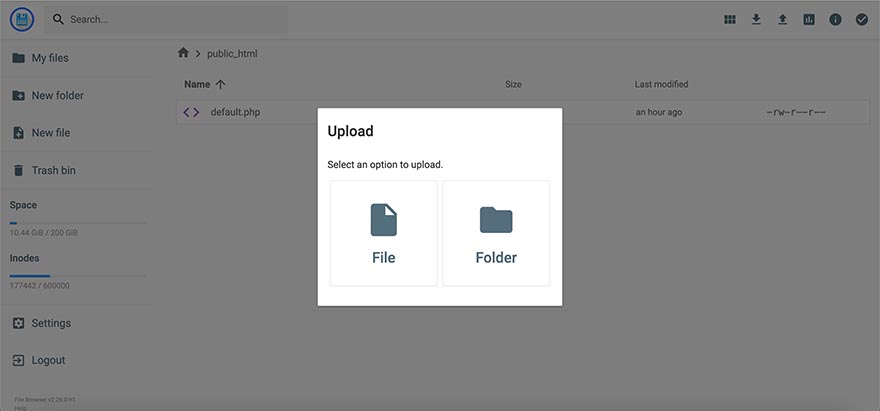Switch view with the grid icon
Viewport: 880px width, 411px height.
(730, 20)
